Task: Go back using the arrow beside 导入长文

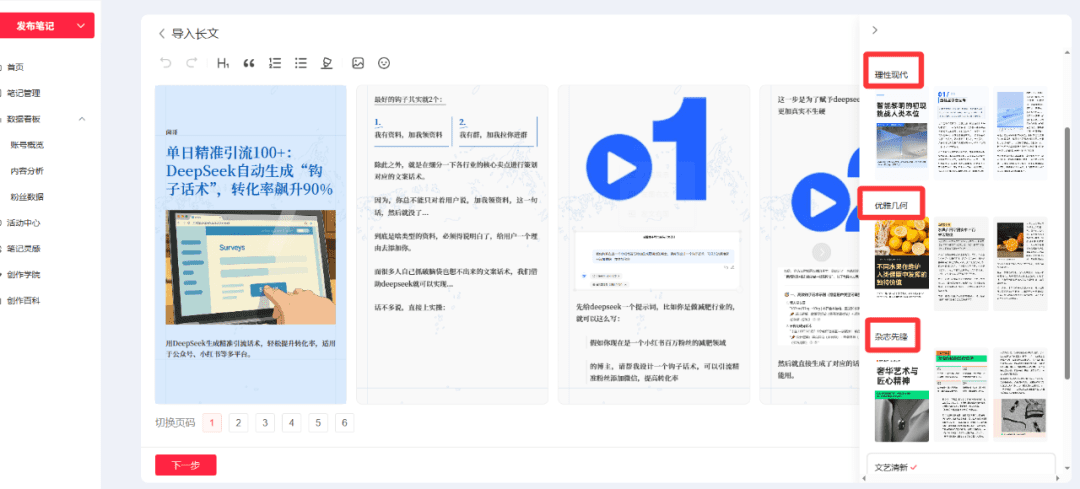Action: 162,33
